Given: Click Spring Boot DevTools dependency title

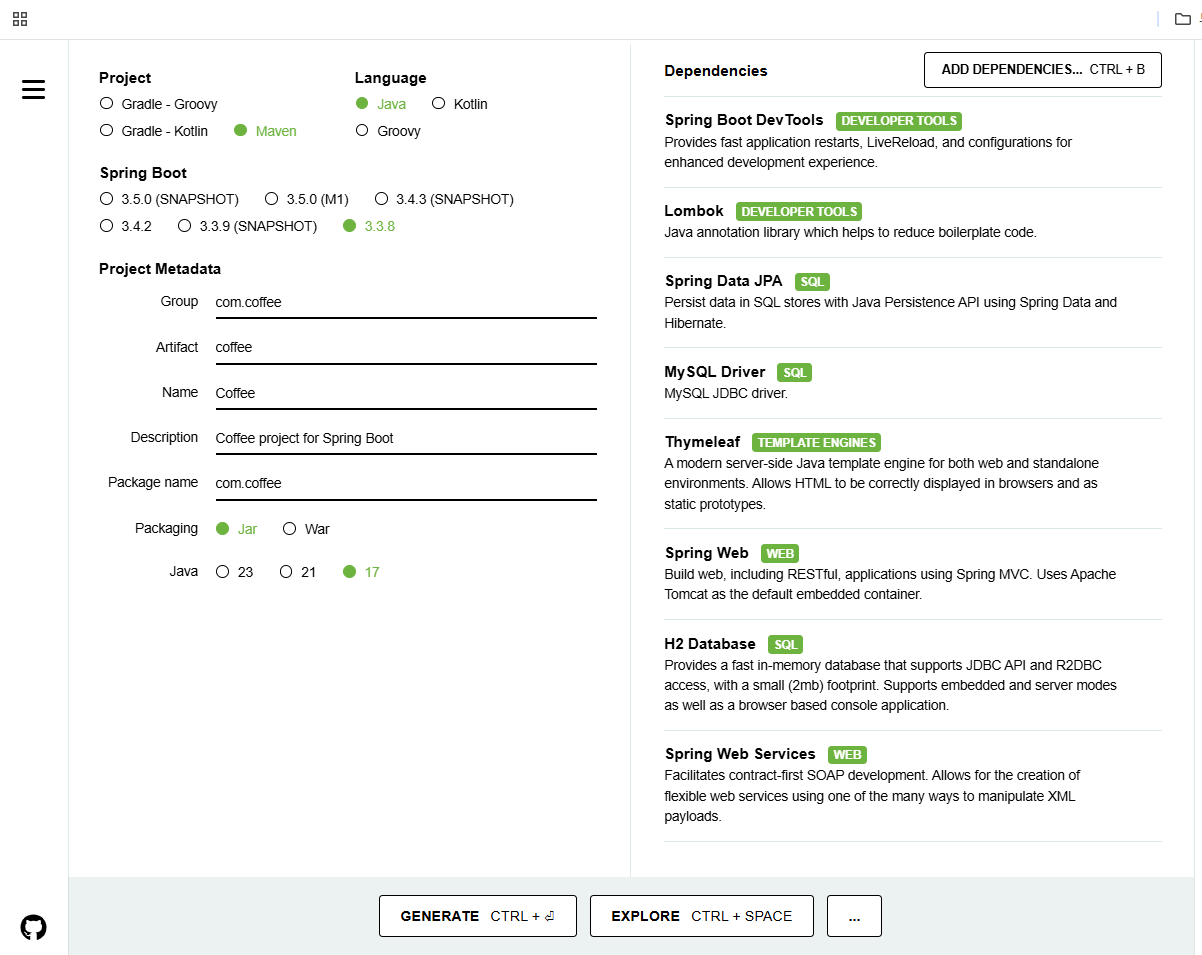Looking at the screenshot, I should (744, 120).
